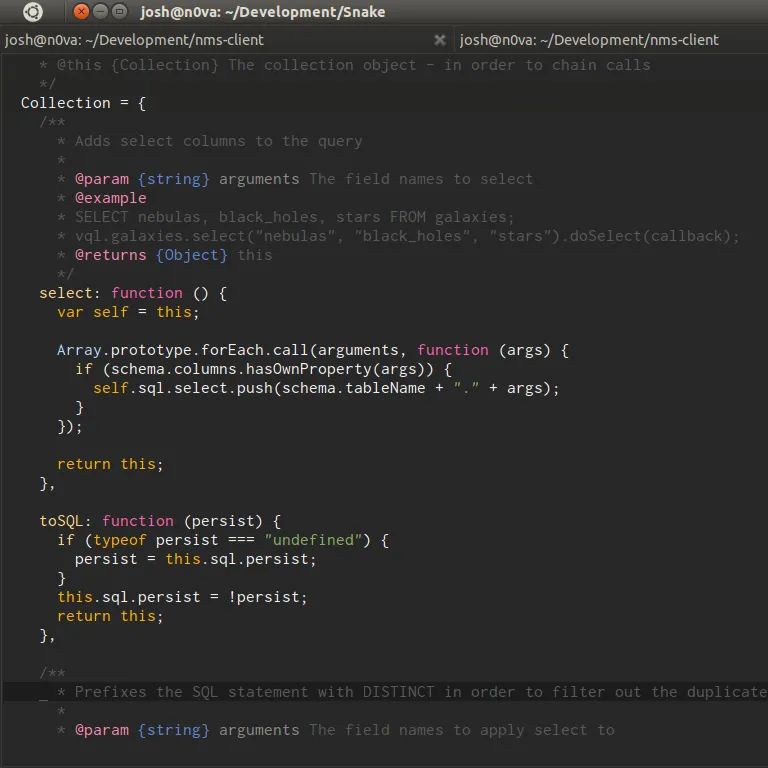The image size is (768, 768).
Task: Click the 'Array.prototype.forEach.call' line
Action: [x=312, y=350]
